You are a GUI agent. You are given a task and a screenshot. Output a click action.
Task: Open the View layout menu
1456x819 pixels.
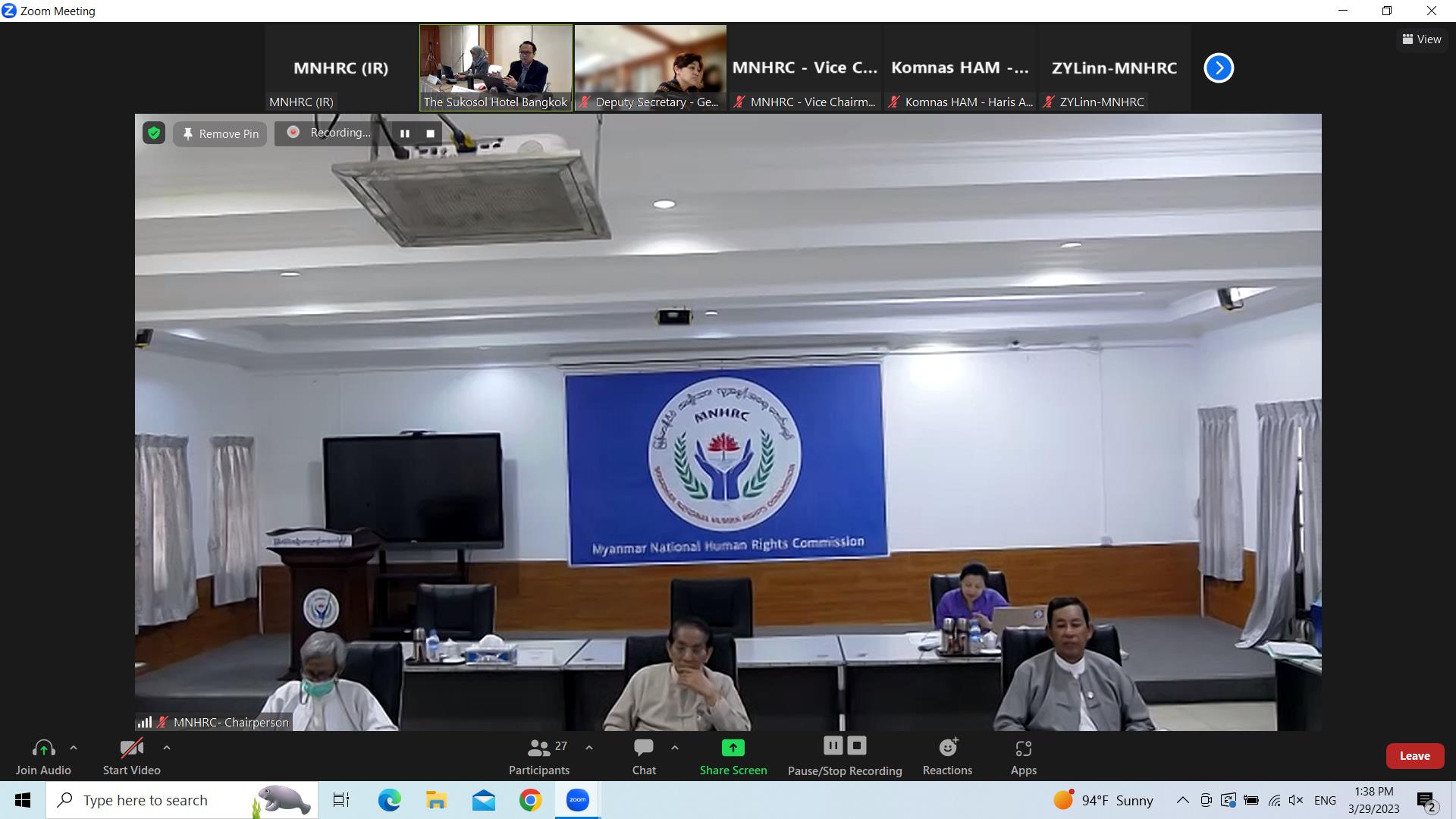point(1422,39)
